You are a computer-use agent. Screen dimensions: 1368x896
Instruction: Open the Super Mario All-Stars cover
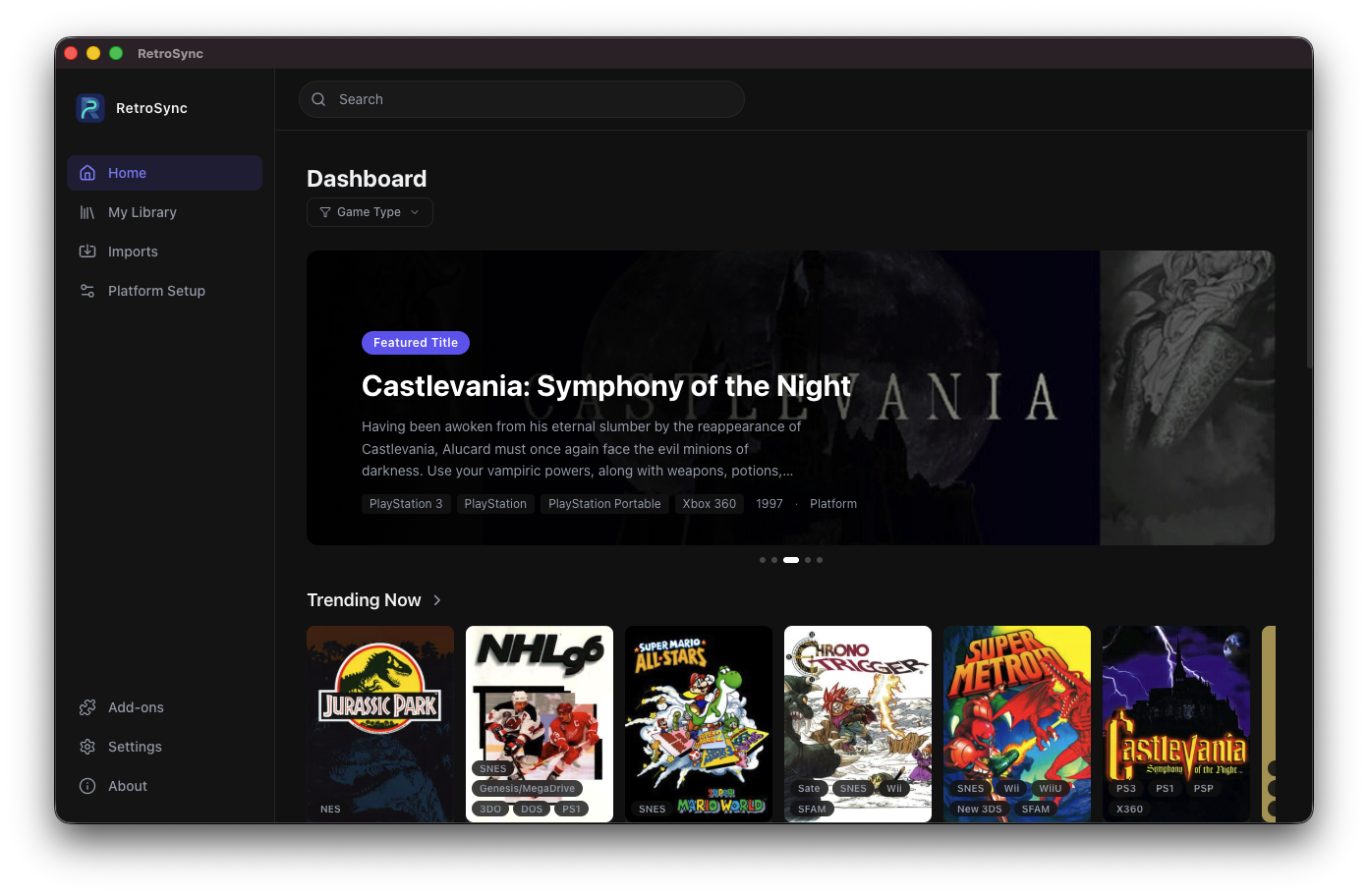pos(699,724)
